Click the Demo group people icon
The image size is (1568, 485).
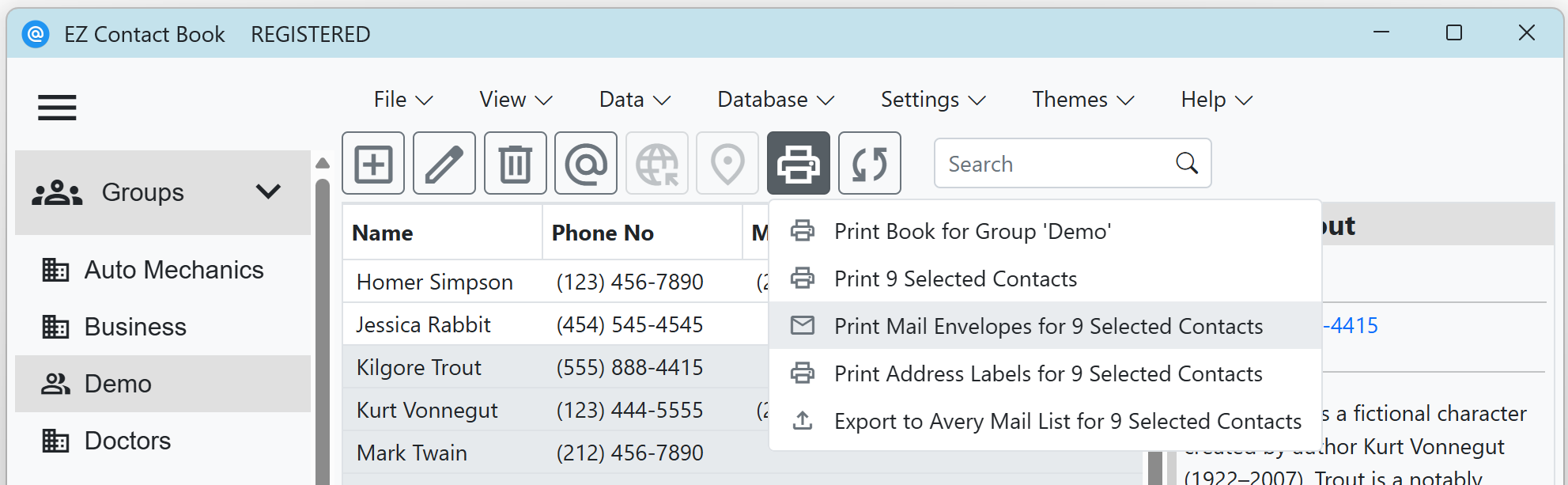55,384
